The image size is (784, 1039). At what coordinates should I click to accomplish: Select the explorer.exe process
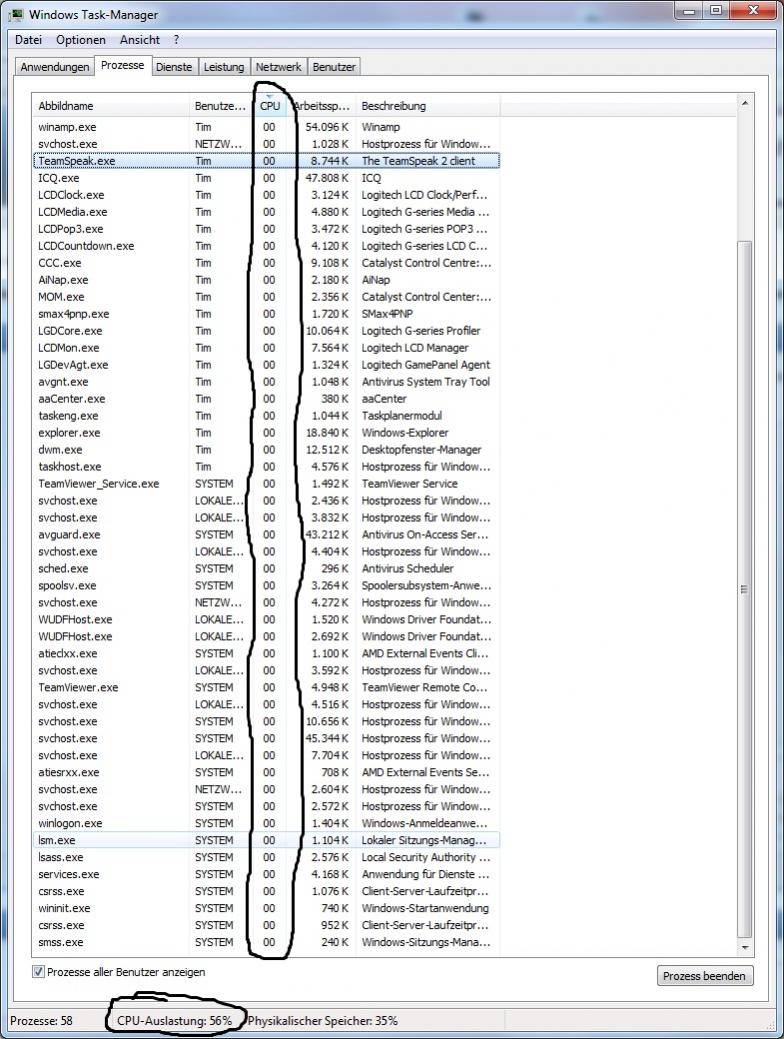pos(266,433)
